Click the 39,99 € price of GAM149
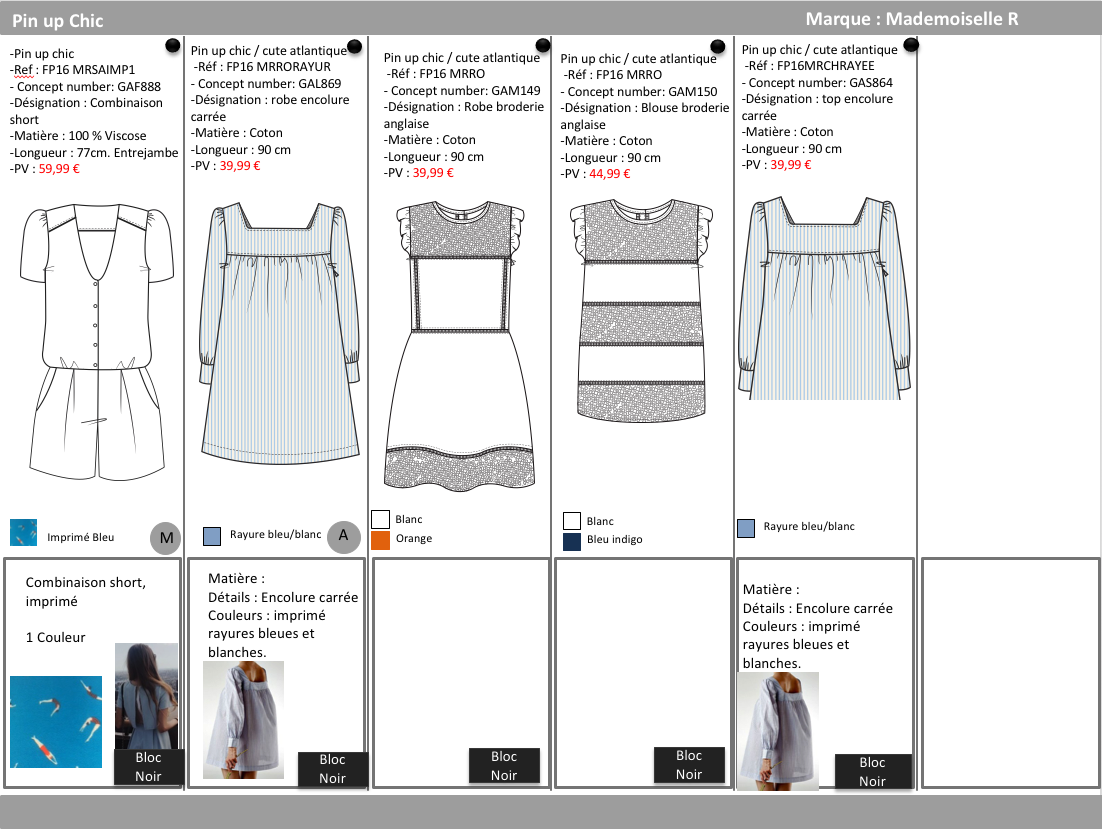 point(433,173)
